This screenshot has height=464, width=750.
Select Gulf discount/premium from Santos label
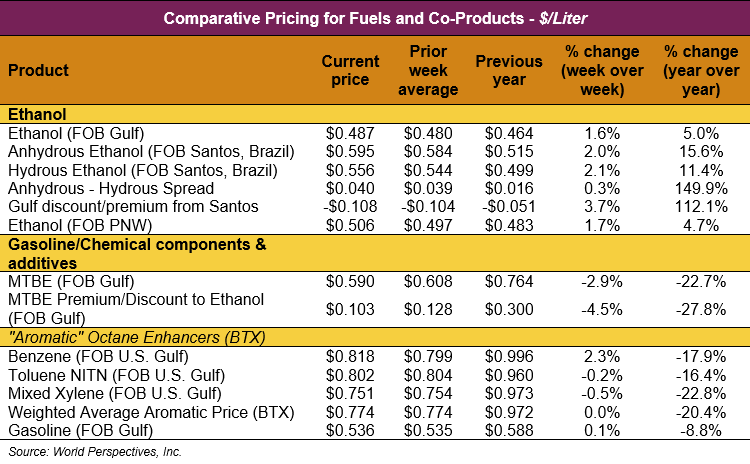(133, 206)
